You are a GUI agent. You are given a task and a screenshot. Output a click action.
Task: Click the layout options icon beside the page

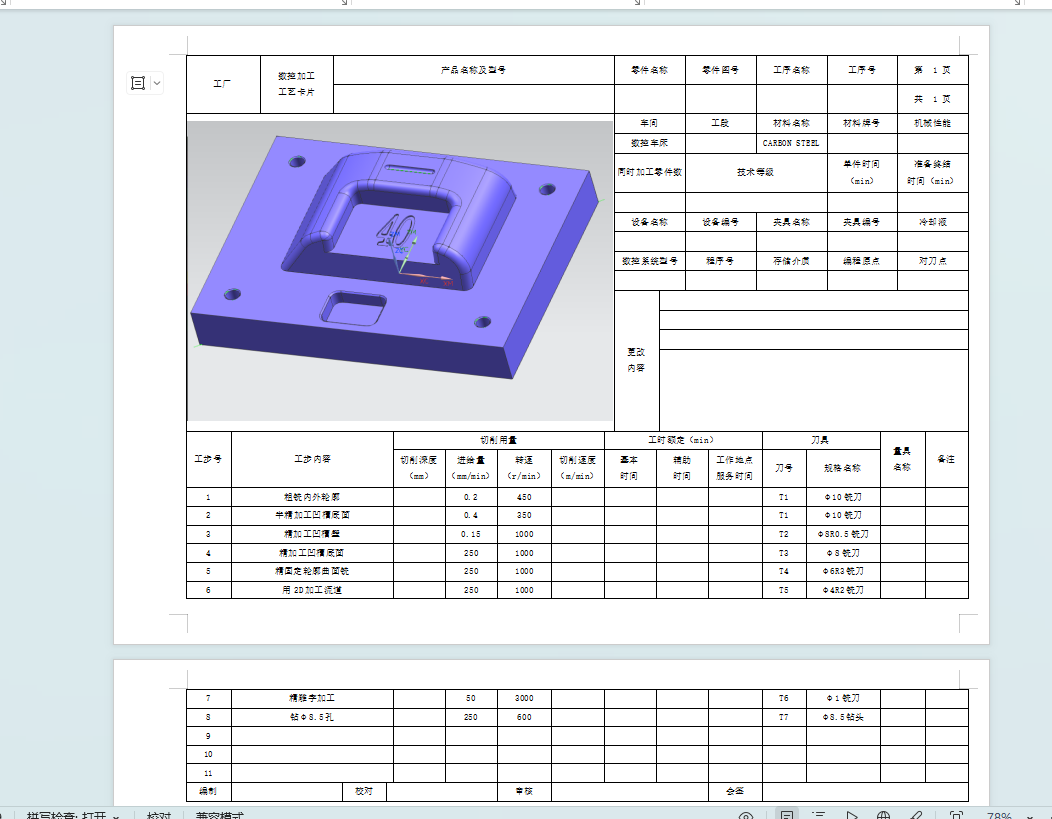tap(138, 83)
